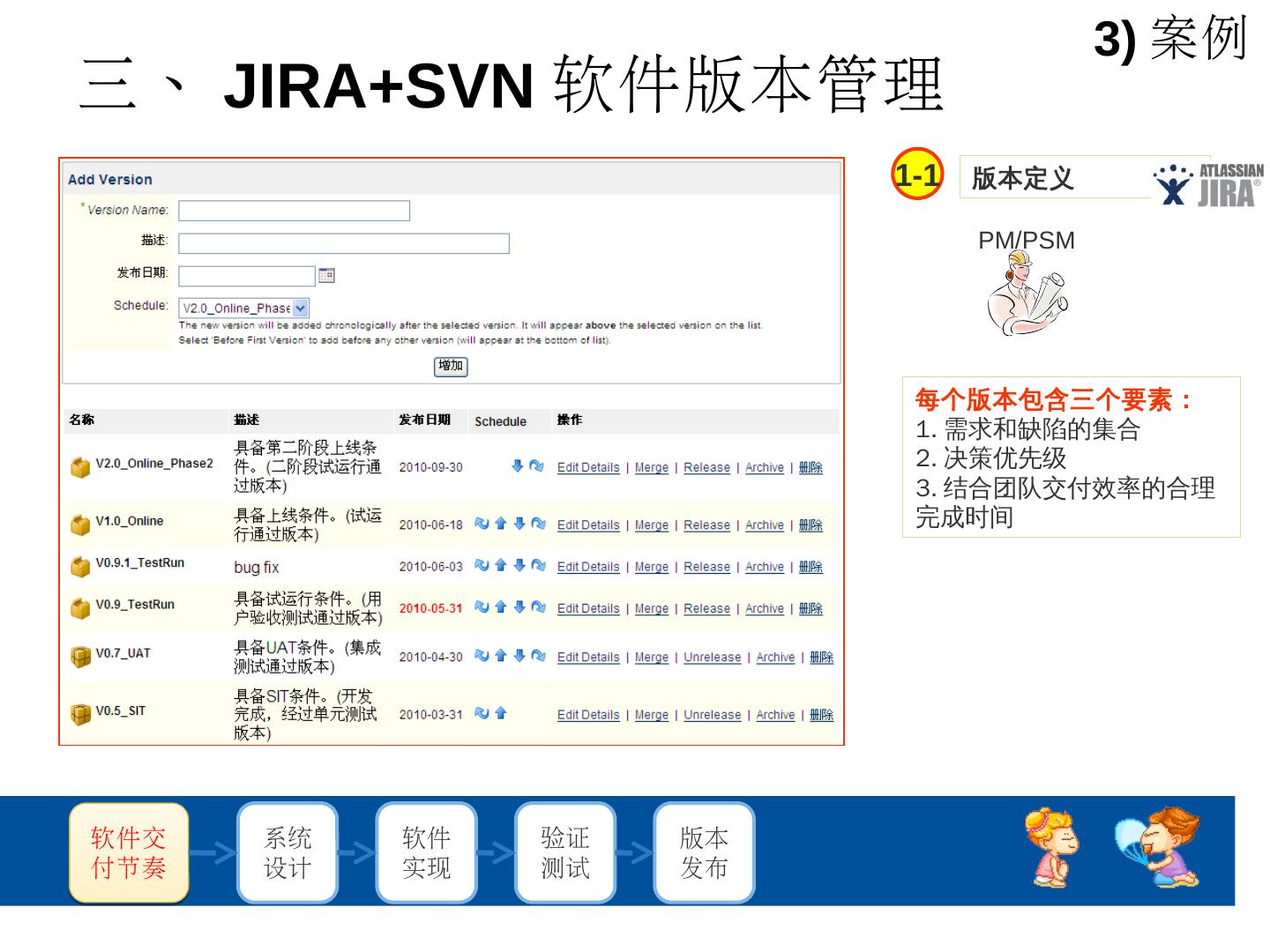This screenshot has width=1270, height=952.
Task: Unrelease the V0.7_UAT version
Action: point(713,657)
